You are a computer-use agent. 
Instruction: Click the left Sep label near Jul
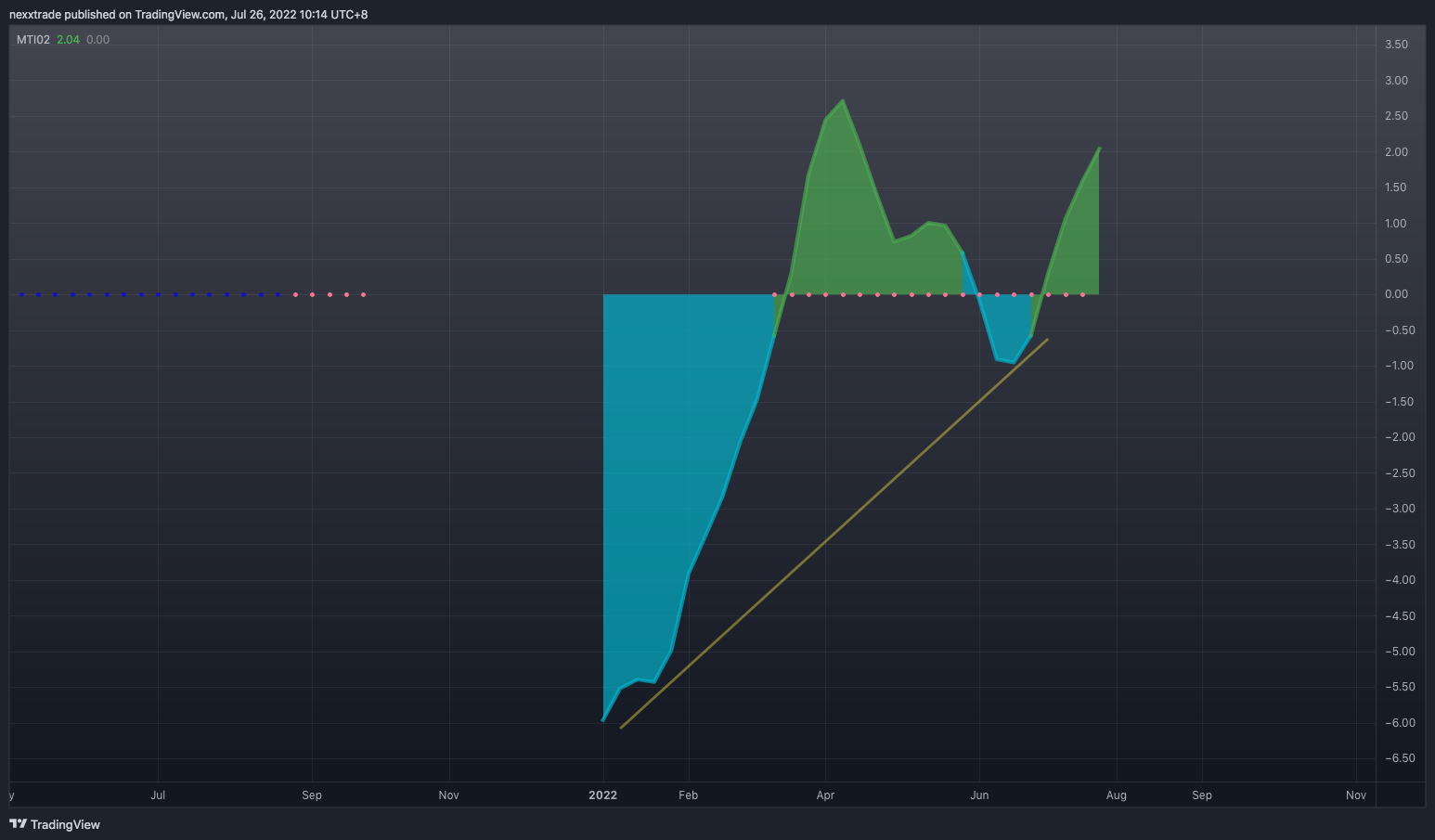pyautogui.click(x=312, y=795)
